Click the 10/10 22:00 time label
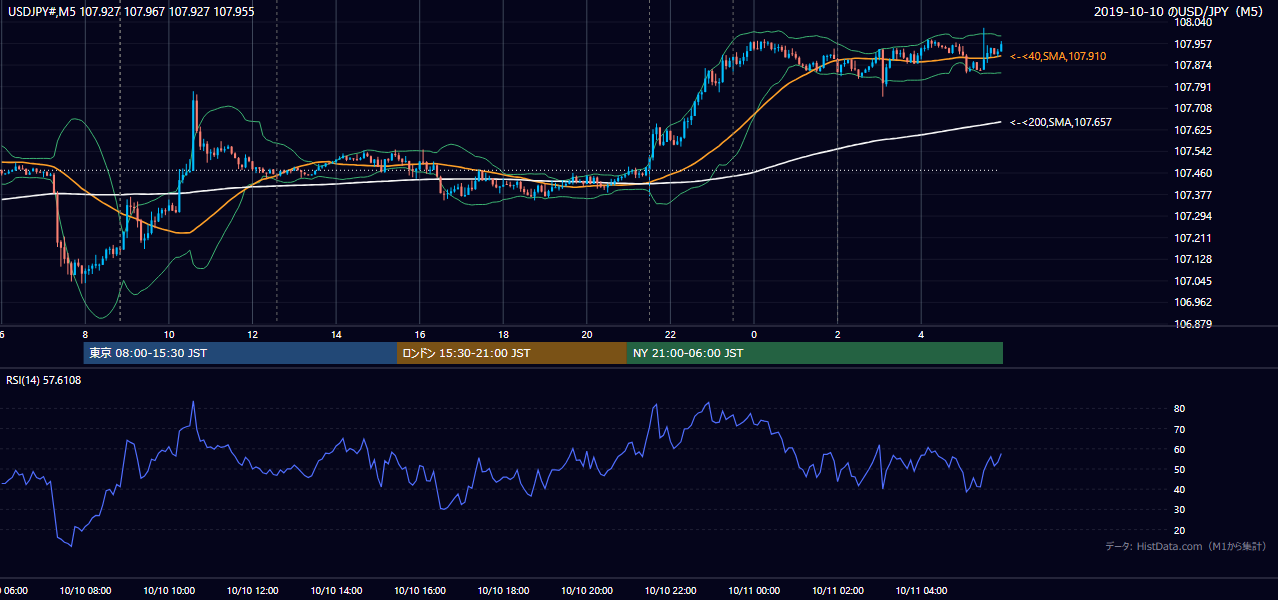Image resolution: width=1278 pixels, height=600 pixels. click(x=671, y=590)
